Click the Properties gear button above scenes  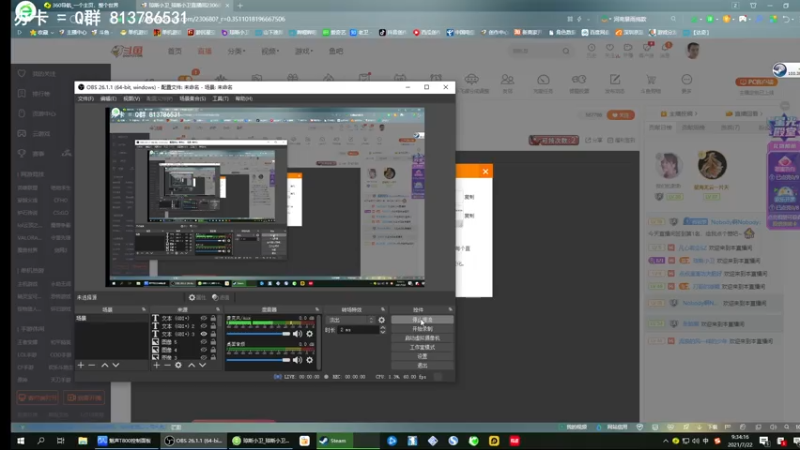coord(197,297)
